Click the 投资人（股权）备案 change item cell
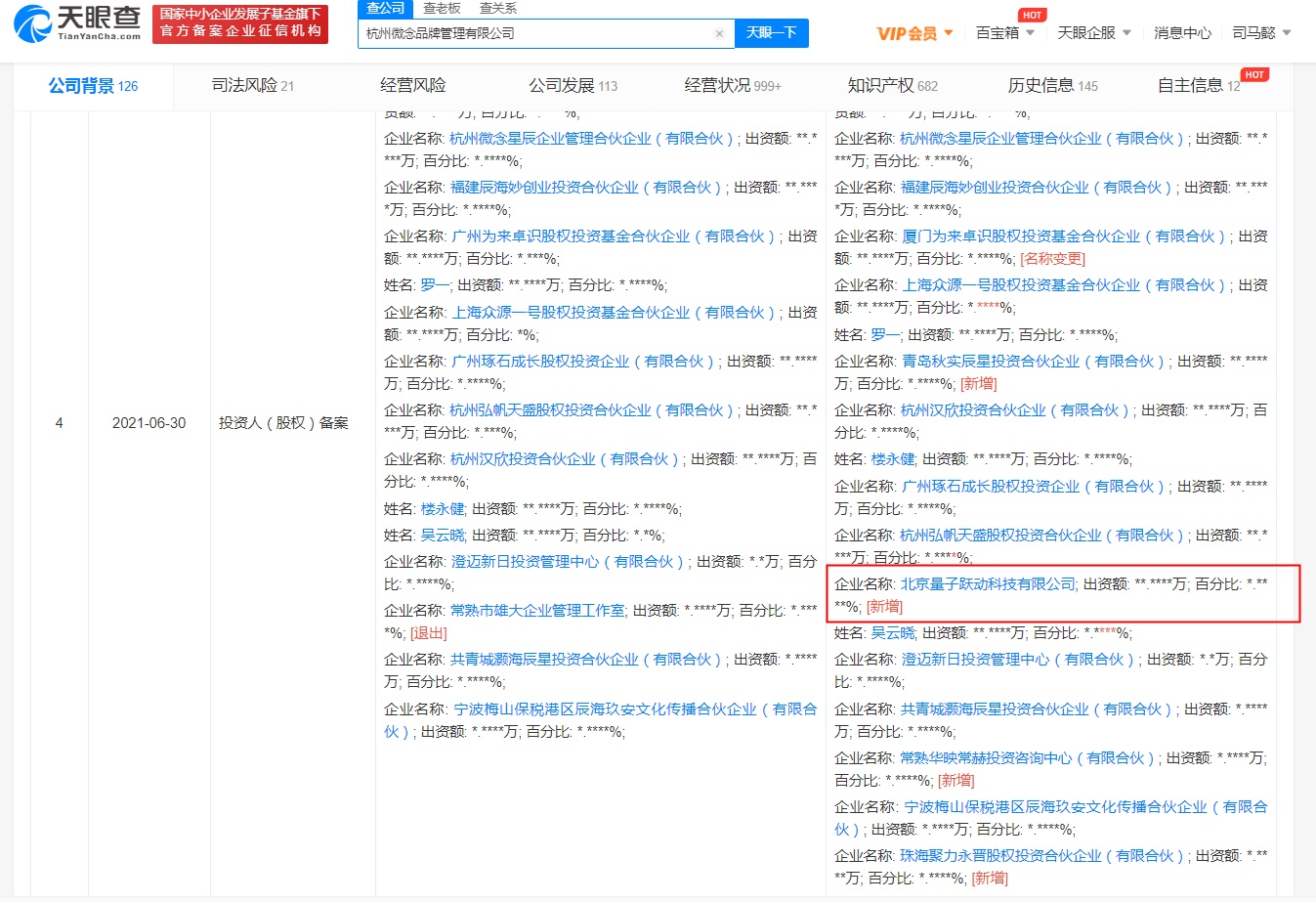 [x=283, y=423]
